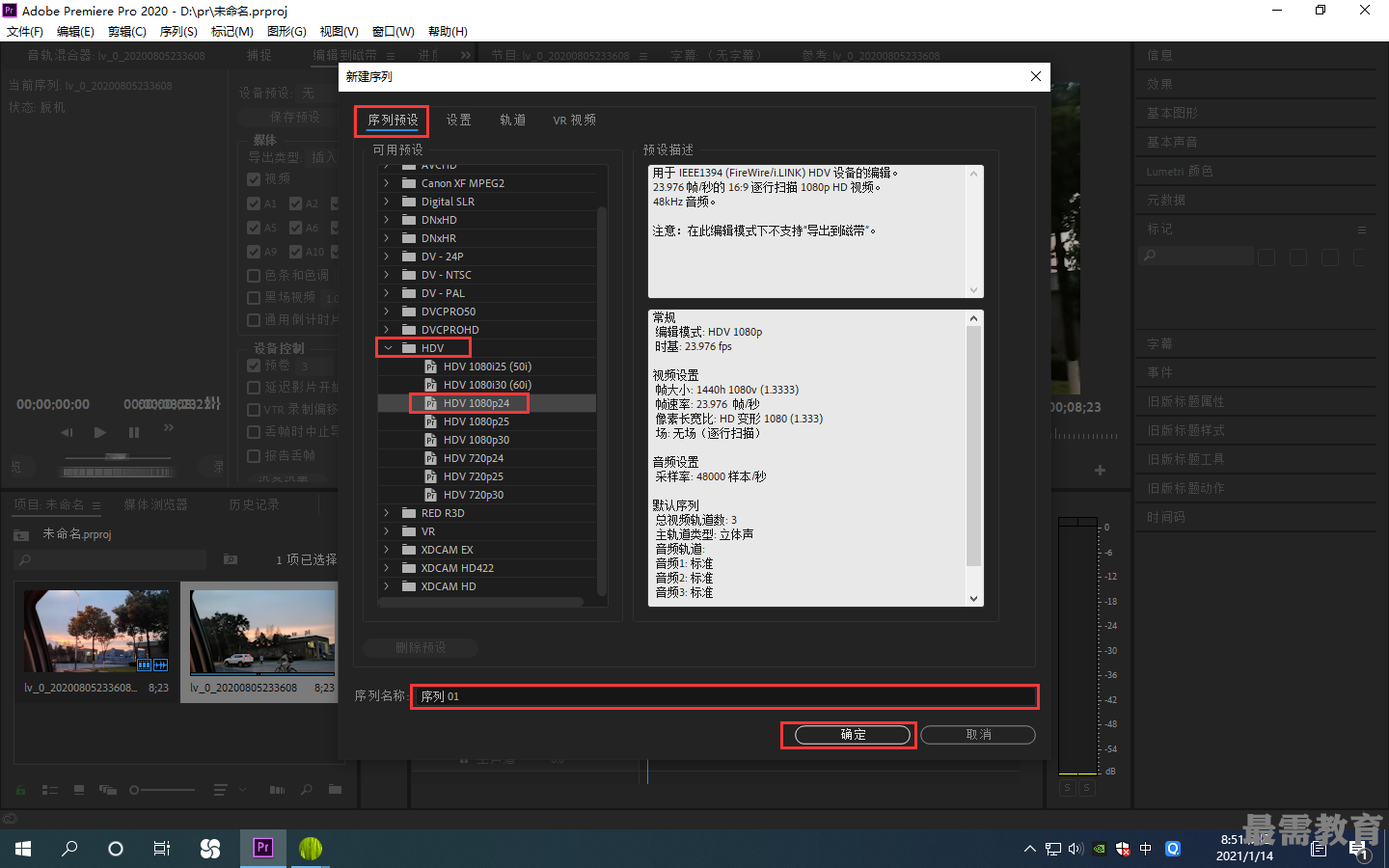Viewport: 1389px width, 868px height.
Task: Open the 文件(F) menu
Action: [25, 32]
